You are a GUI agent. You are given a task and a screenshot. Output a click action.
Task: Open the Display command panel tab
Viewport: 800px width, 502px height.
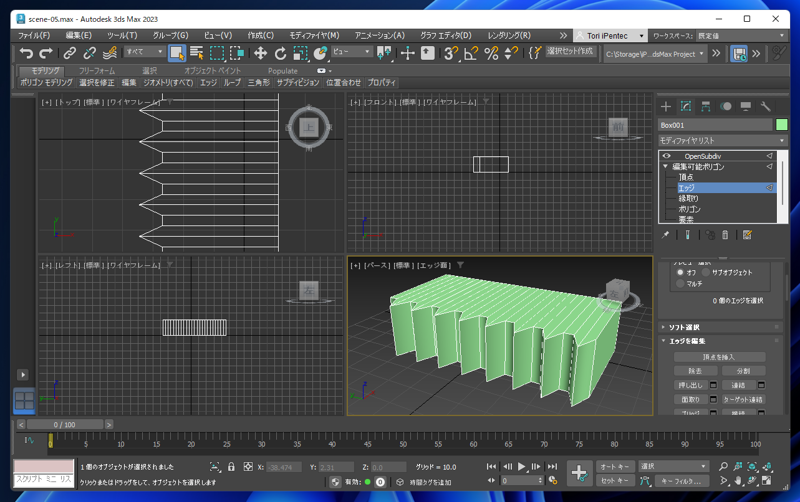(745, 106)
